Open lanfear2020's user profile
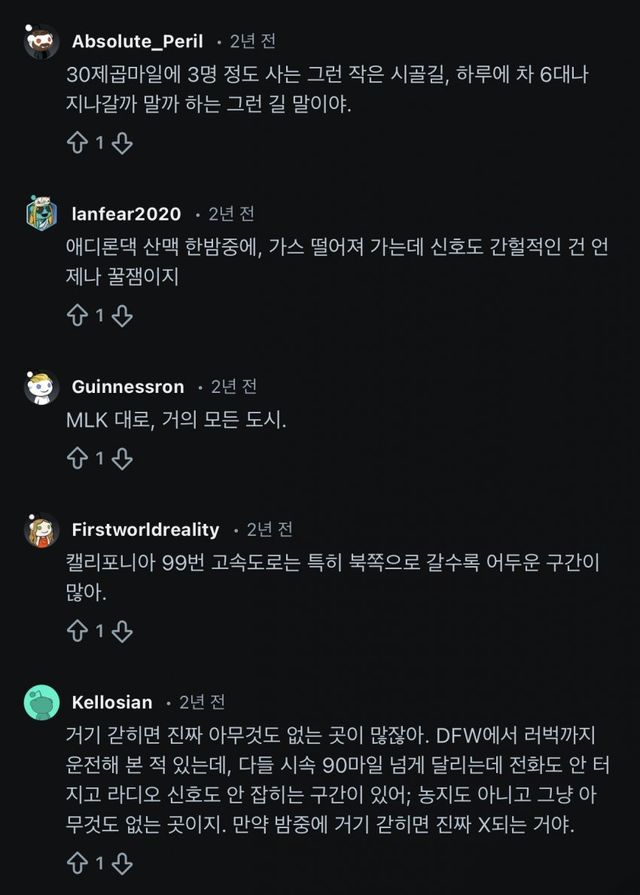 126,214
